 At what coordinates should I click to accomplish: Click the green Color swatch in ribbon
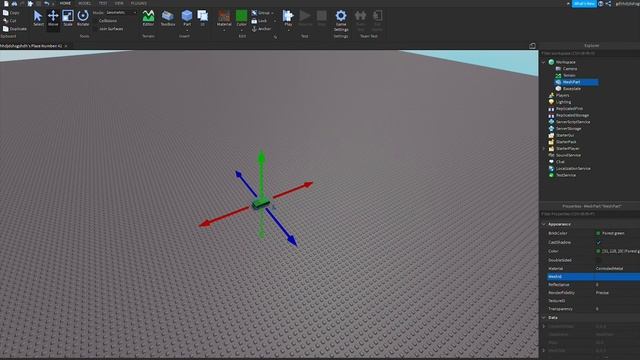pyautogui.click(x=241, y=16)
